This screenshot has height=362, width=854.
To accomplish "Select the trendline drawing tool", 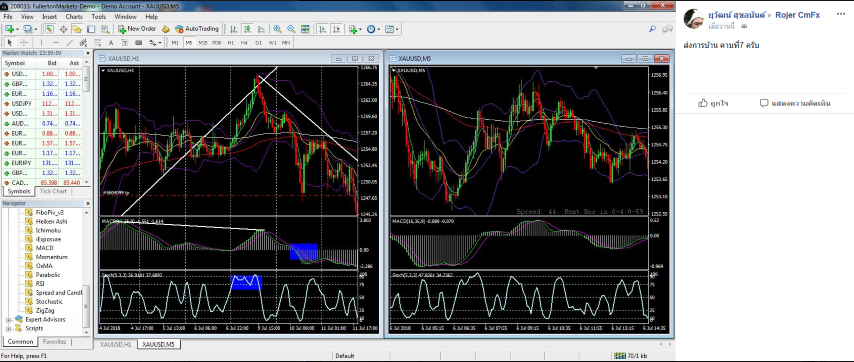I will tap(69, 42).
